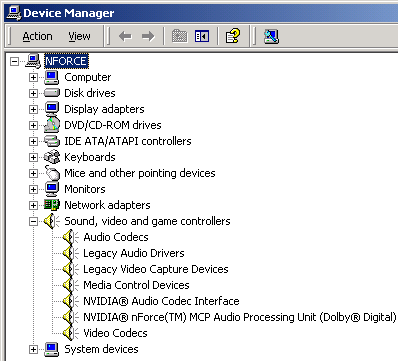398x361 pixels.
Task: Click the Up one level folder icon
Action: click(x=179, y=36)
